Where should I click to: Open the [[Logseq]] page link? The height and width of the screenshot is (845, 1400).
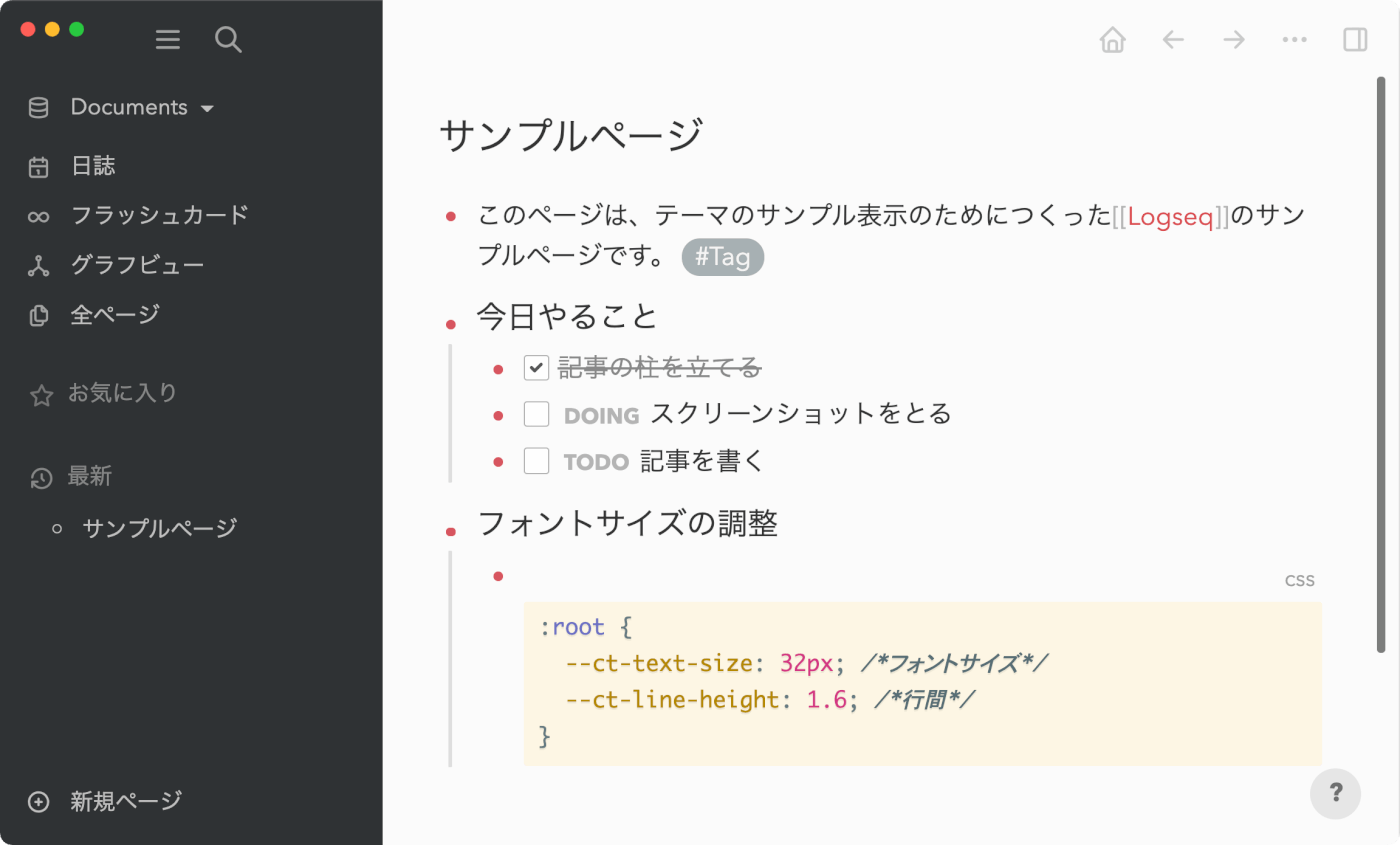[1172, 214]
